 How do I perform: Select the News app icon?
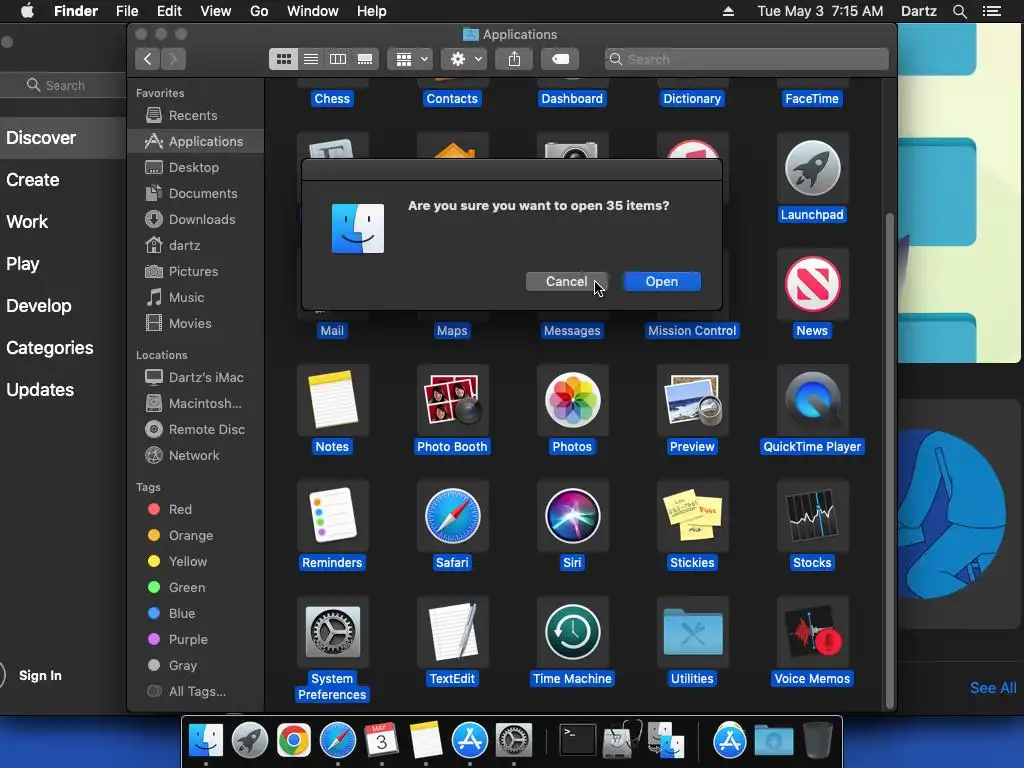(812, 284)
